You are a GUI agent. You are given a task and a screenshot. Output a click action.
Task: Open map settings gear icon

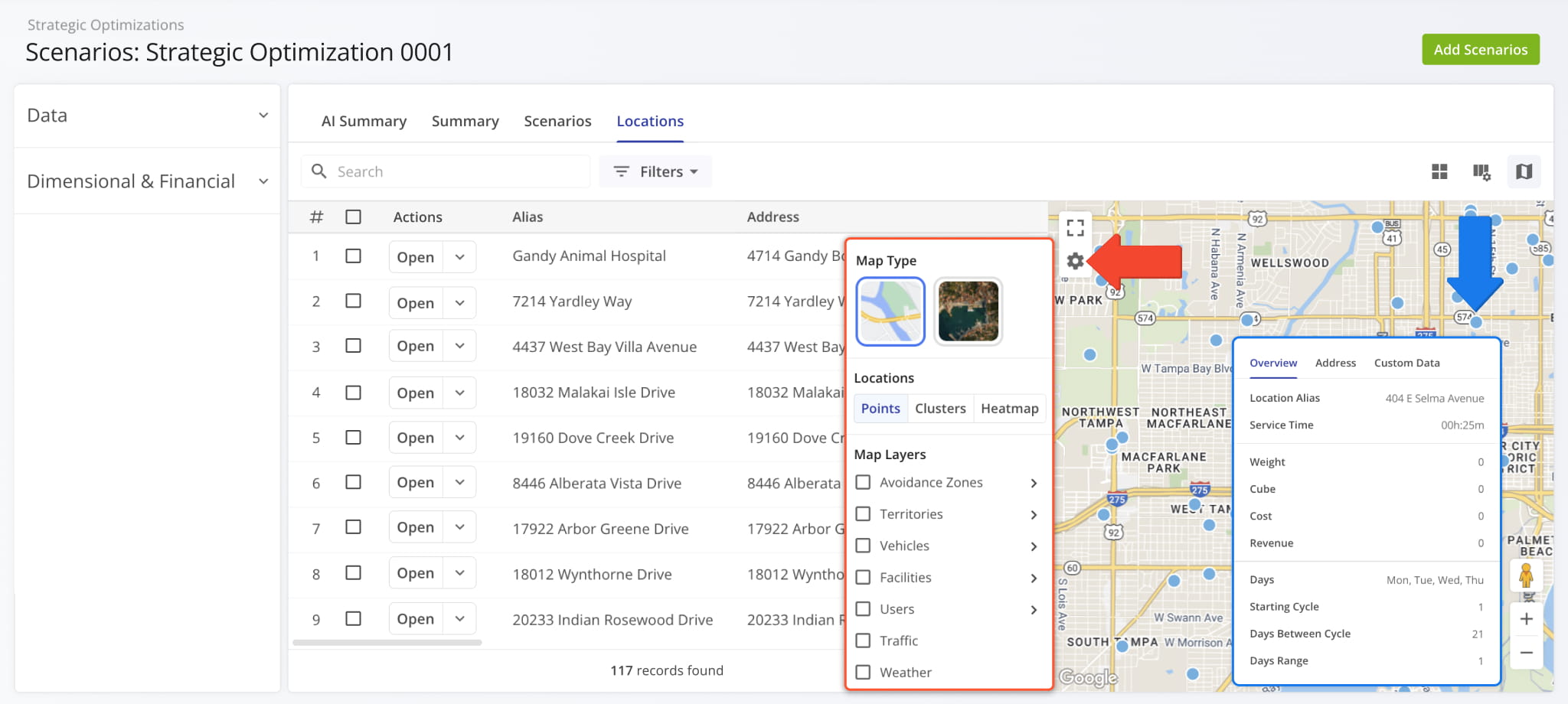click(x=1075, y=261)
